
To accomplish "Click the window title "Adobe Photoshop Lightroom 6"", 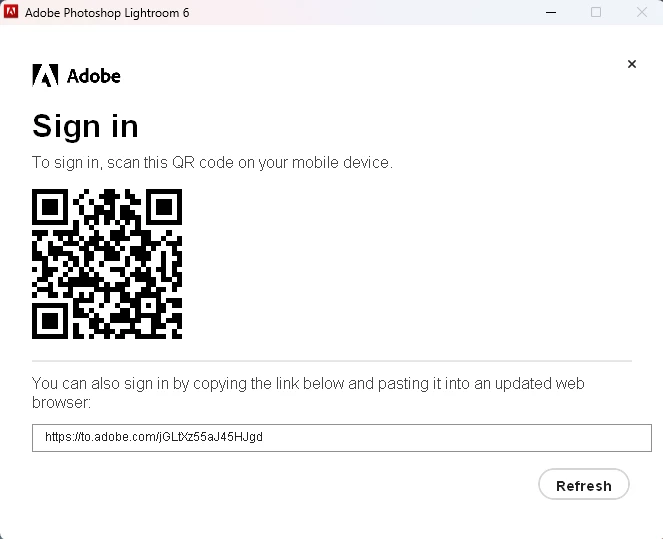I will 107,13.
